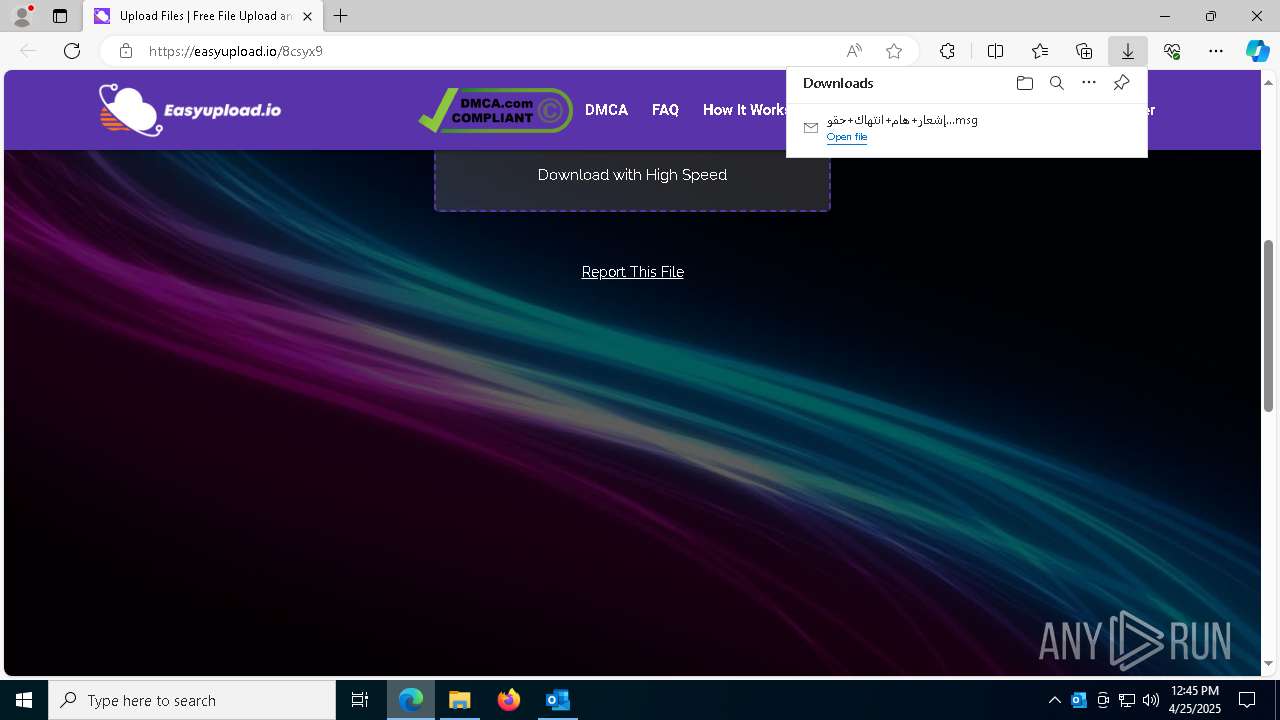
Task: Click Download with High Speed button
Action: 632,175
